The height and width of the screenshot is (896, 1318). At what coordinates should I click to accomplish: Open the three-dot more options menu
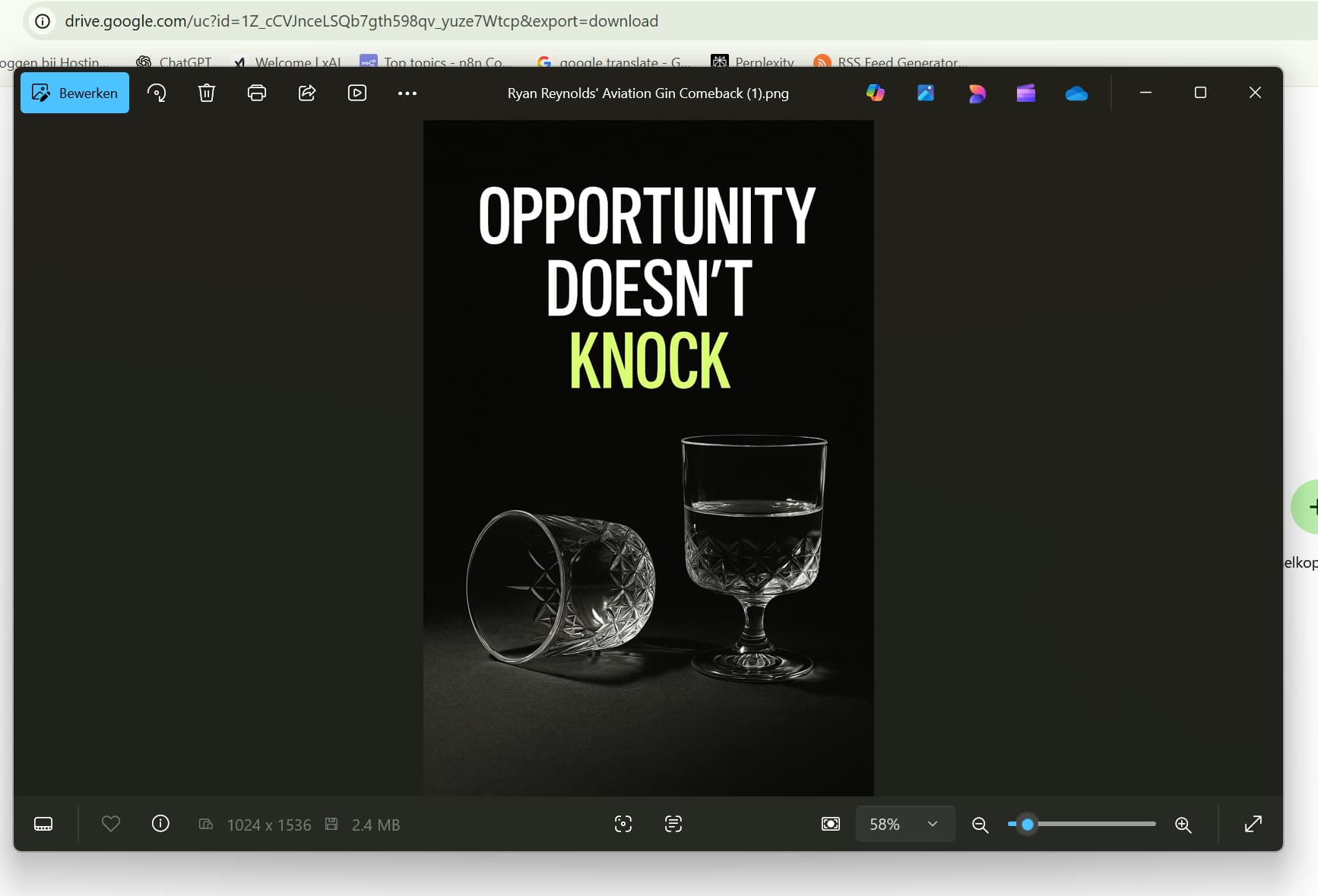tap(407, 93)
